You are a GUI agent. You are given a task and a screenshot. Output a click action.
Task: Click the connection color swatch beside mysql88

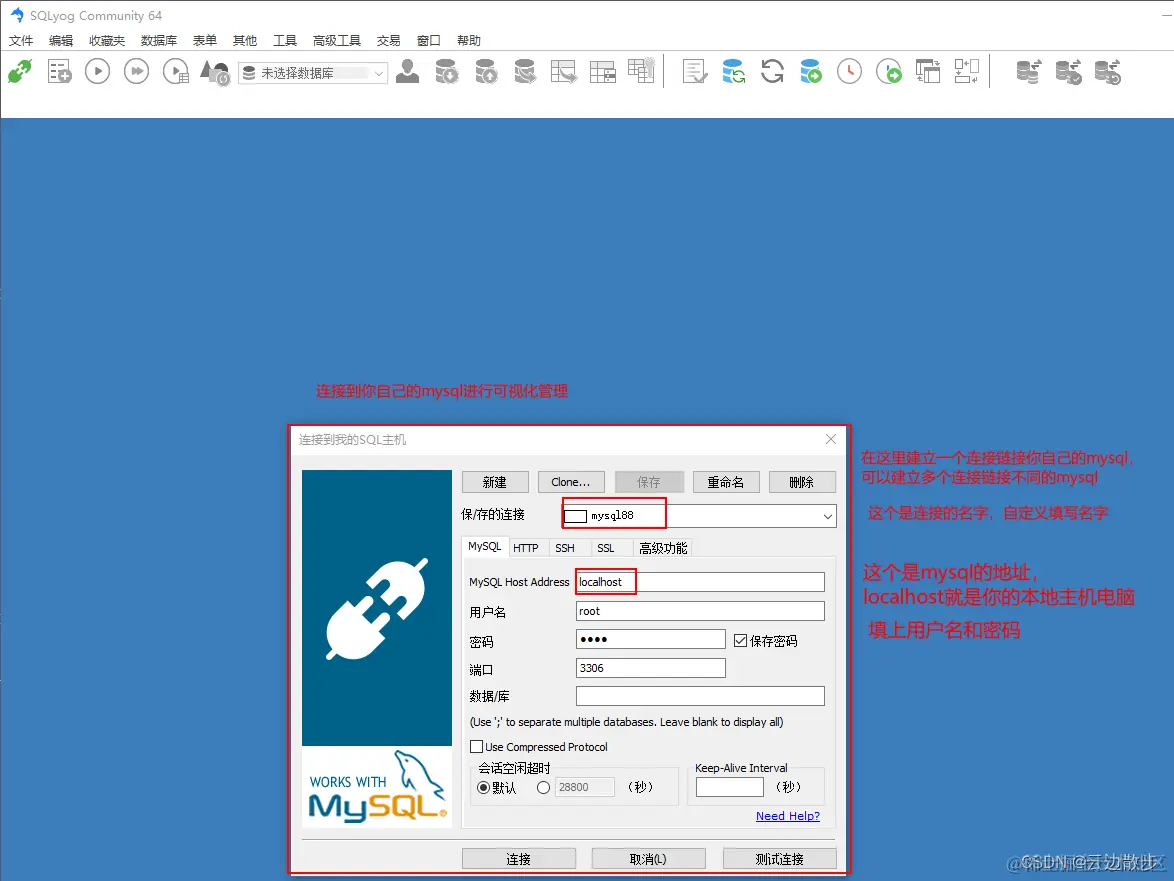pos(575,516)
